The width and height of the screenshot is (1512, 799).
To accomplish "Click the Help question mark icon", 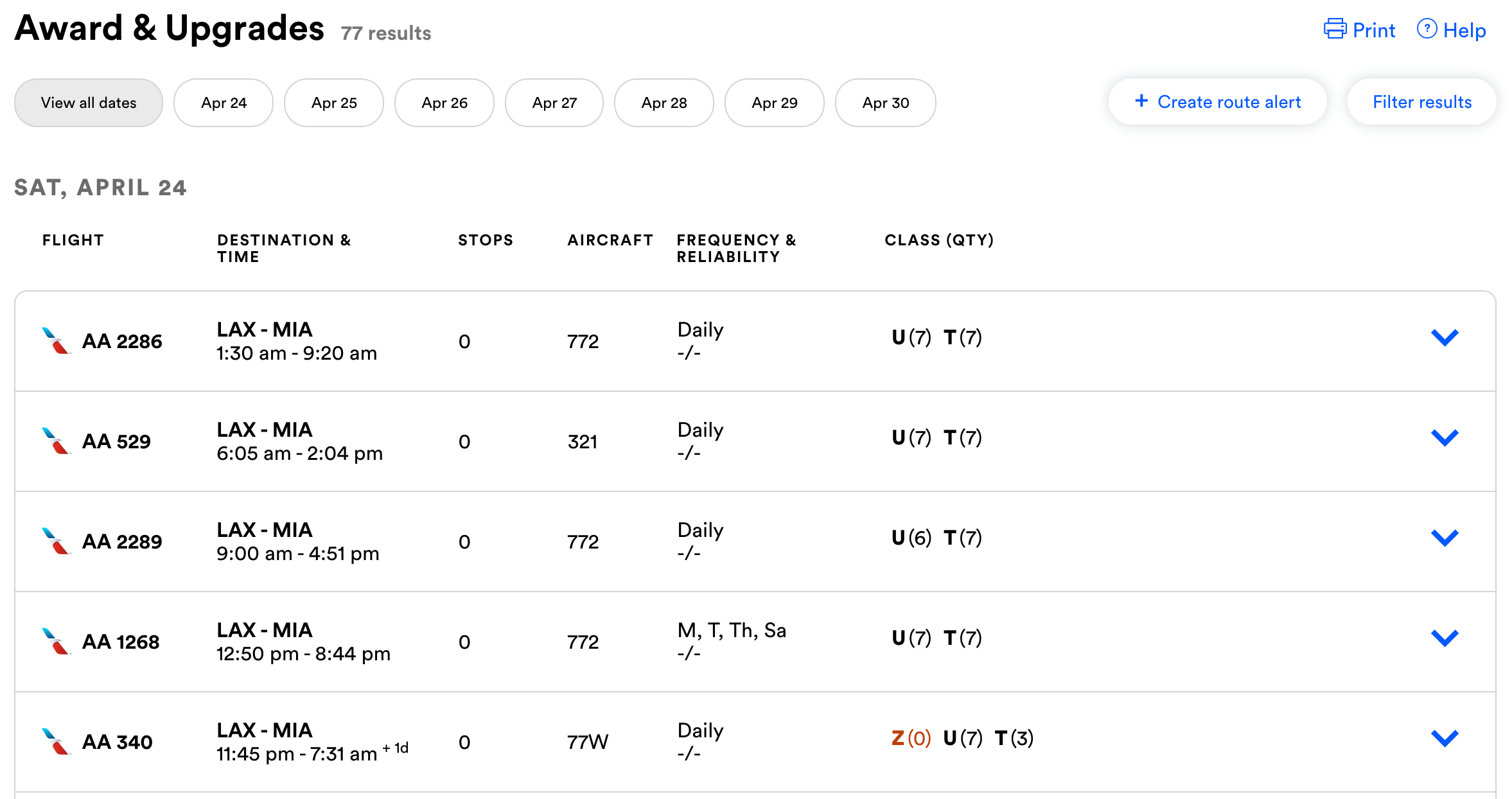I will click(1427, 29).
